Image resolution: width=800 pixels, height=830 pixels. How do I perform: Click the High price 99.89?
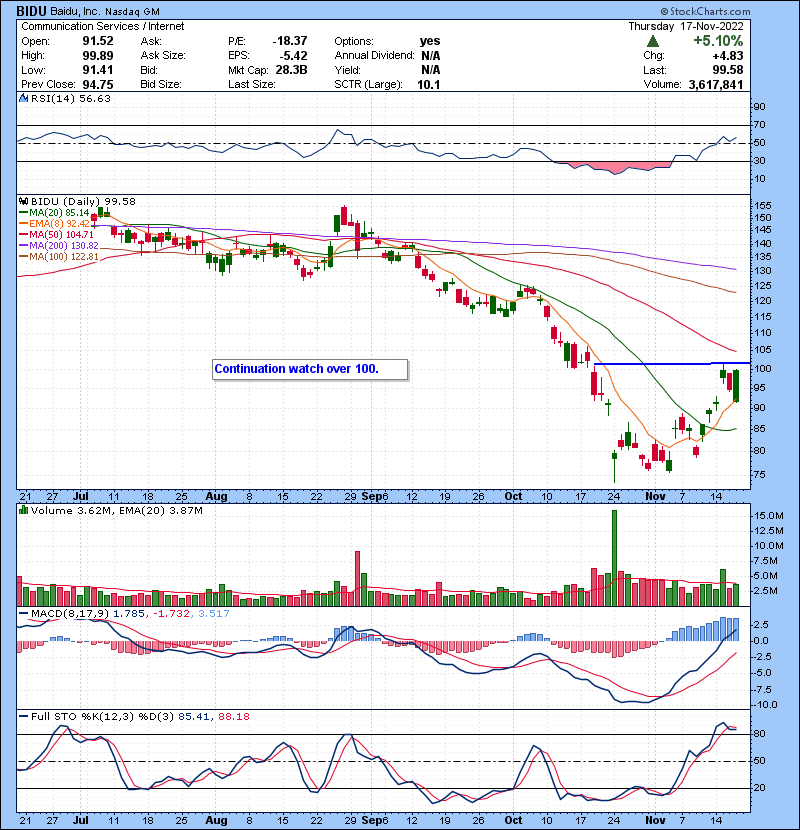[x=97, y=56]
